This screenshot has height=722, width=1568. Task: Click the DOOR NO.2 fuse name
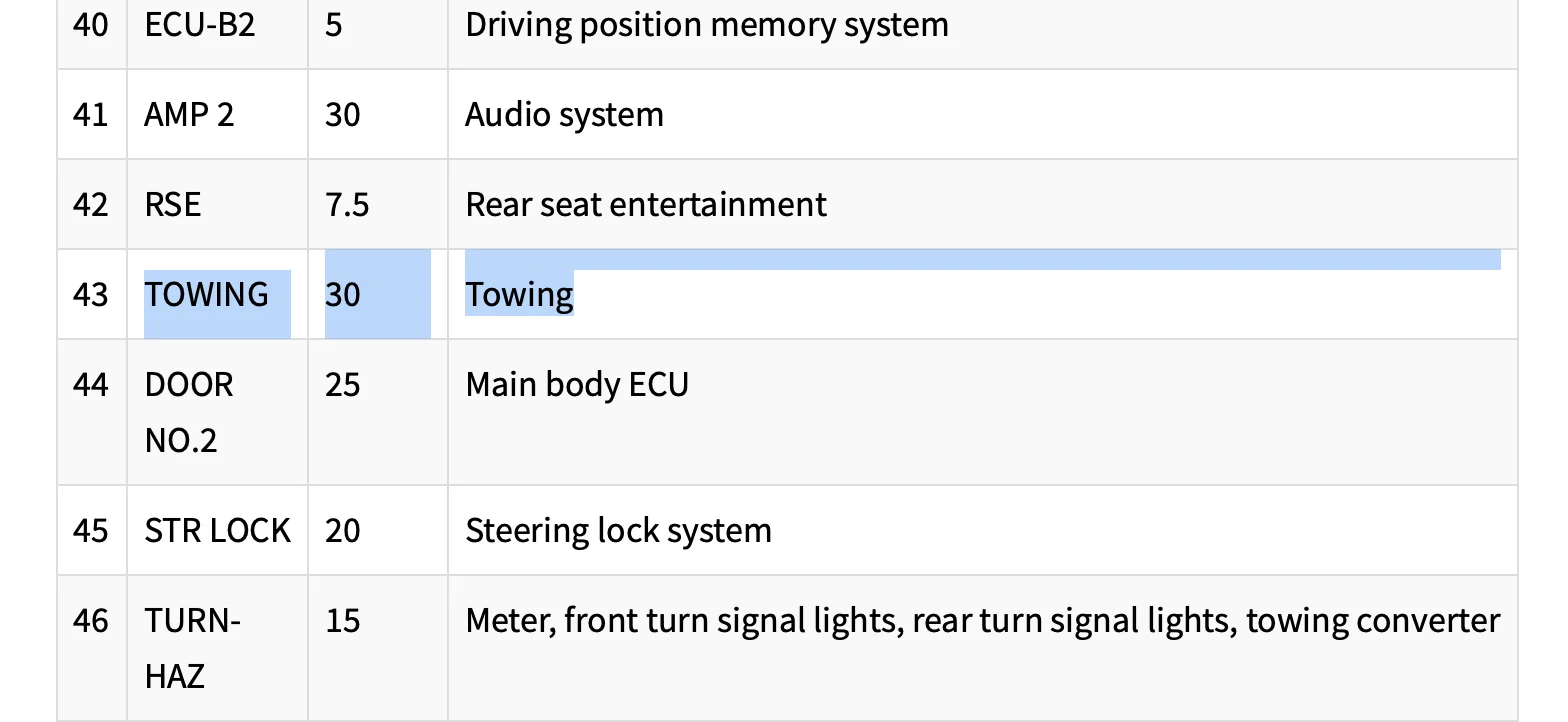click(x=189, y=412)
